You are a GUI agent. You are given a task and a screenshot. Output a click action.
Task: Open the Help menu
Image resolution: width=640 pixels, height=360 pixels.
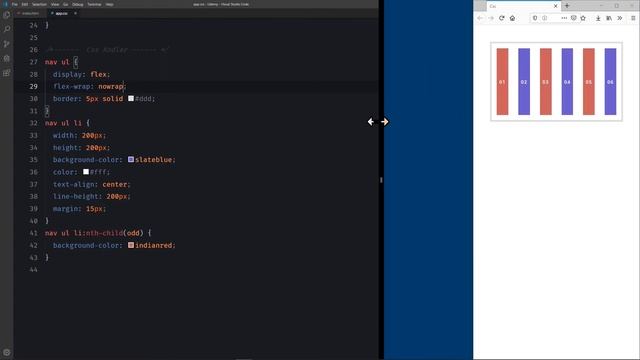pyautogui.click(x=109, y=4)
